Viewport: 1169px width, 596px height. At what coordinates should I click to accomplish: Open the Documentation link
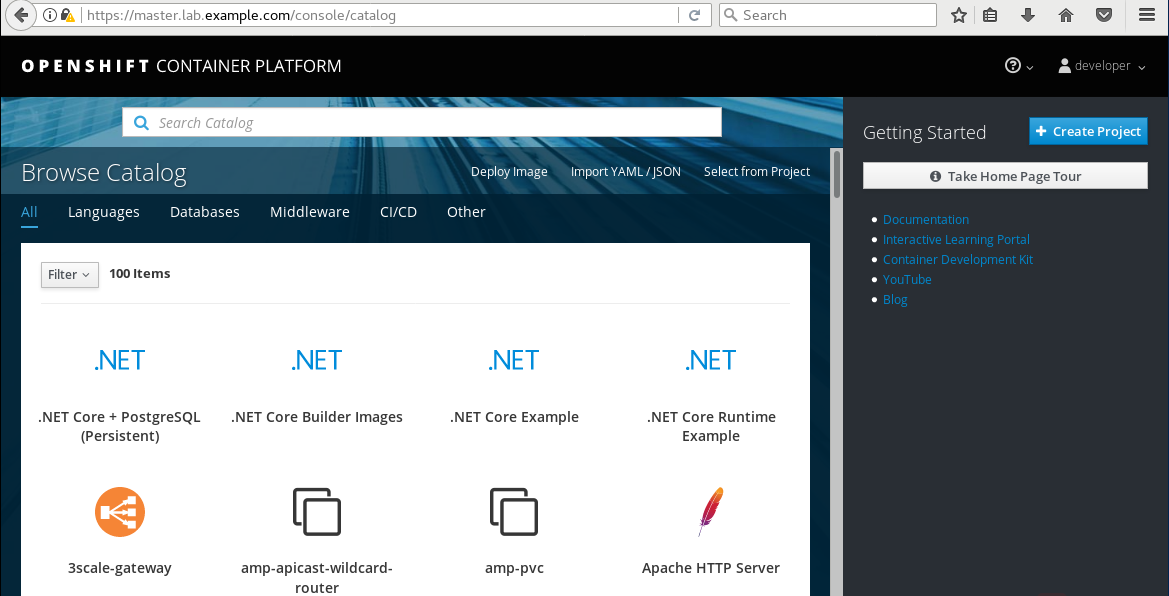click(926, 219)
